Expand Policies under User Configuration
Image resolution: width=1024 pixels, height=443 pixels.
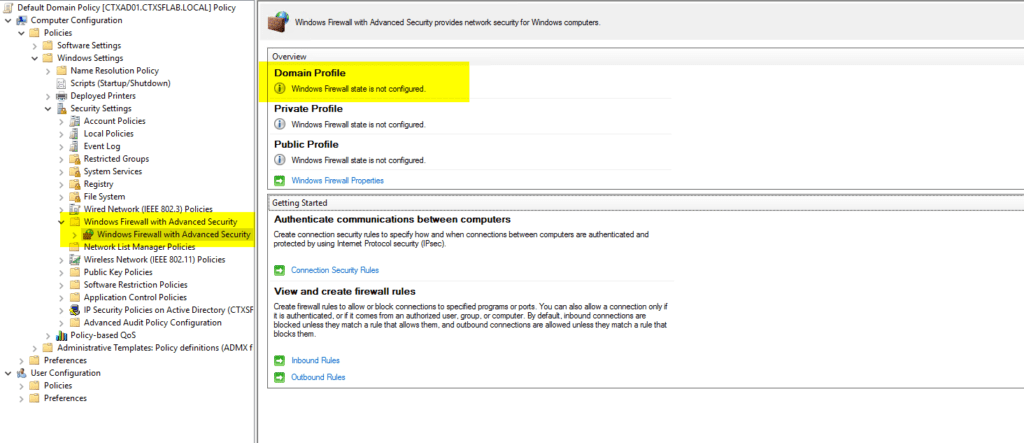pyautogui.click(x=22, y=386)
